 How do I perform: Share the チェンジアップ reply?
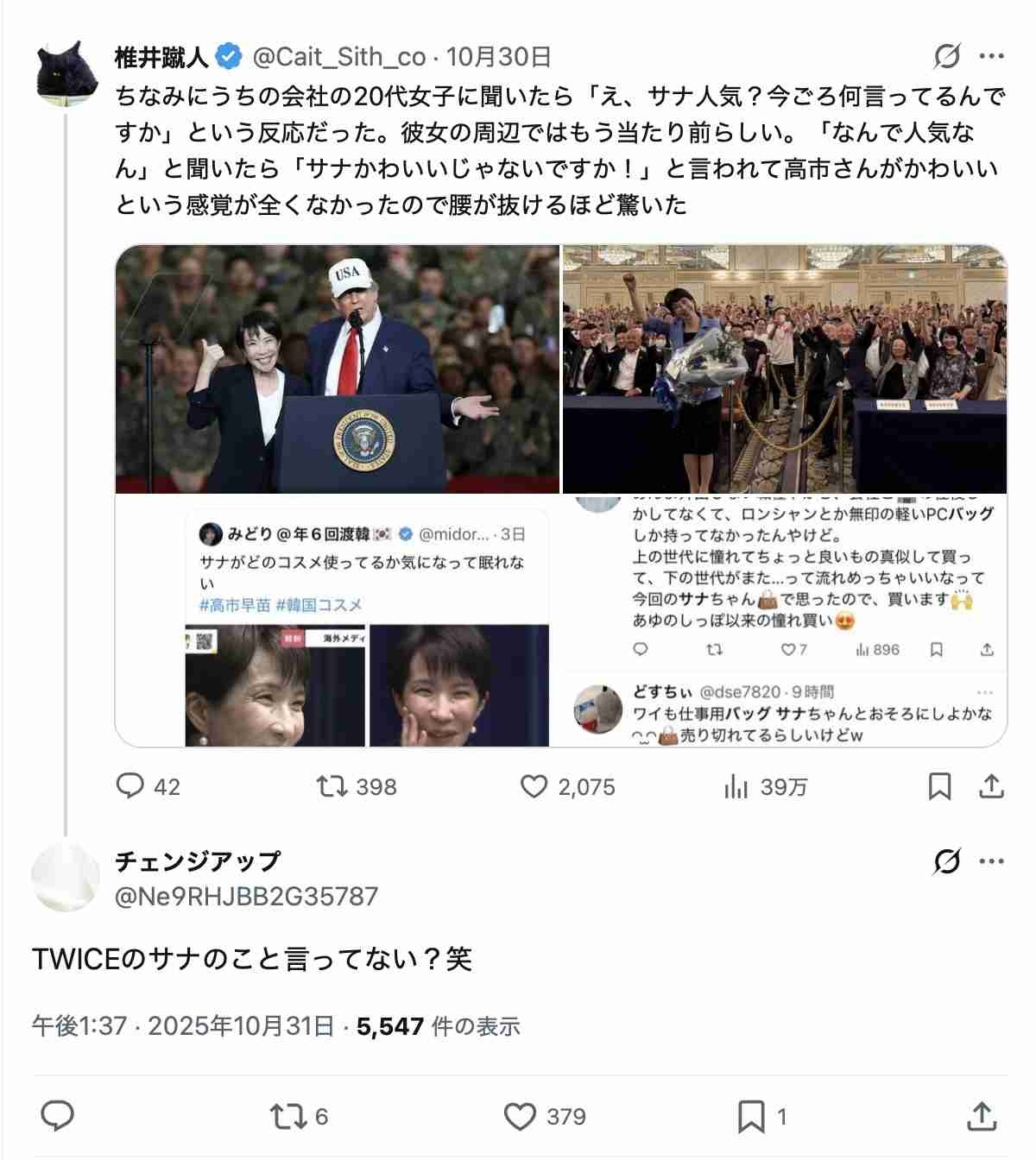coord(982,1117)
